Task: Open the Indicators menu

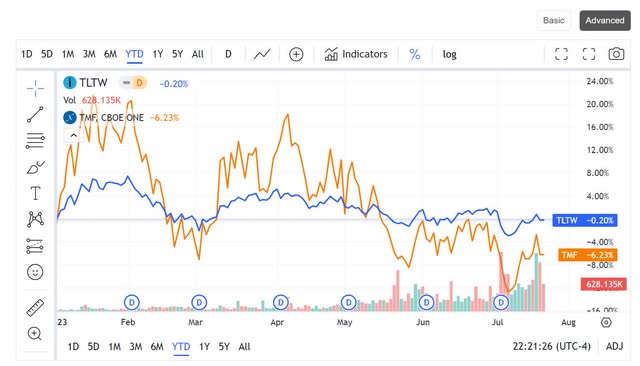Action: [x=356, y=54]
